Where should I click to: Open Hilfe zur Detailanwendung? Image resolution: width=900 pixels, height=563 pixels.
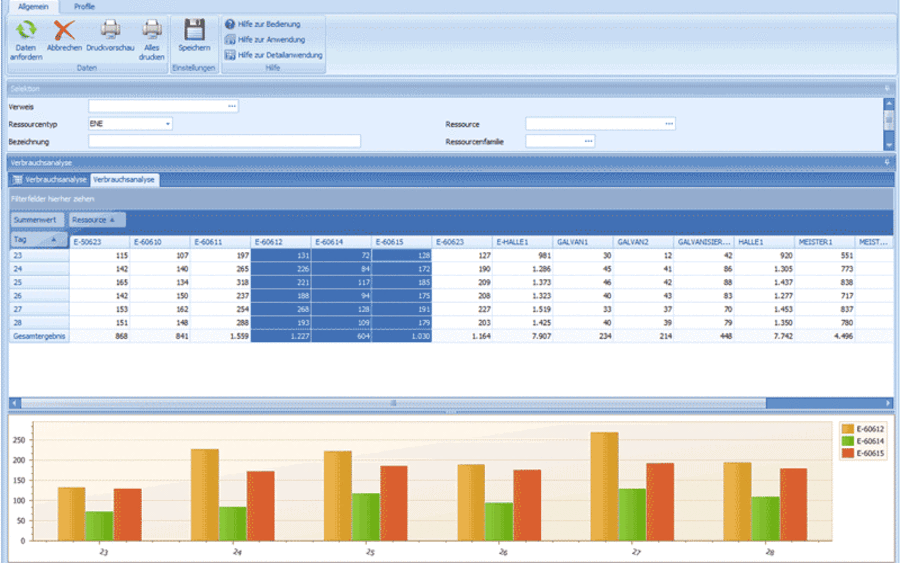click(x=274, y=55)
